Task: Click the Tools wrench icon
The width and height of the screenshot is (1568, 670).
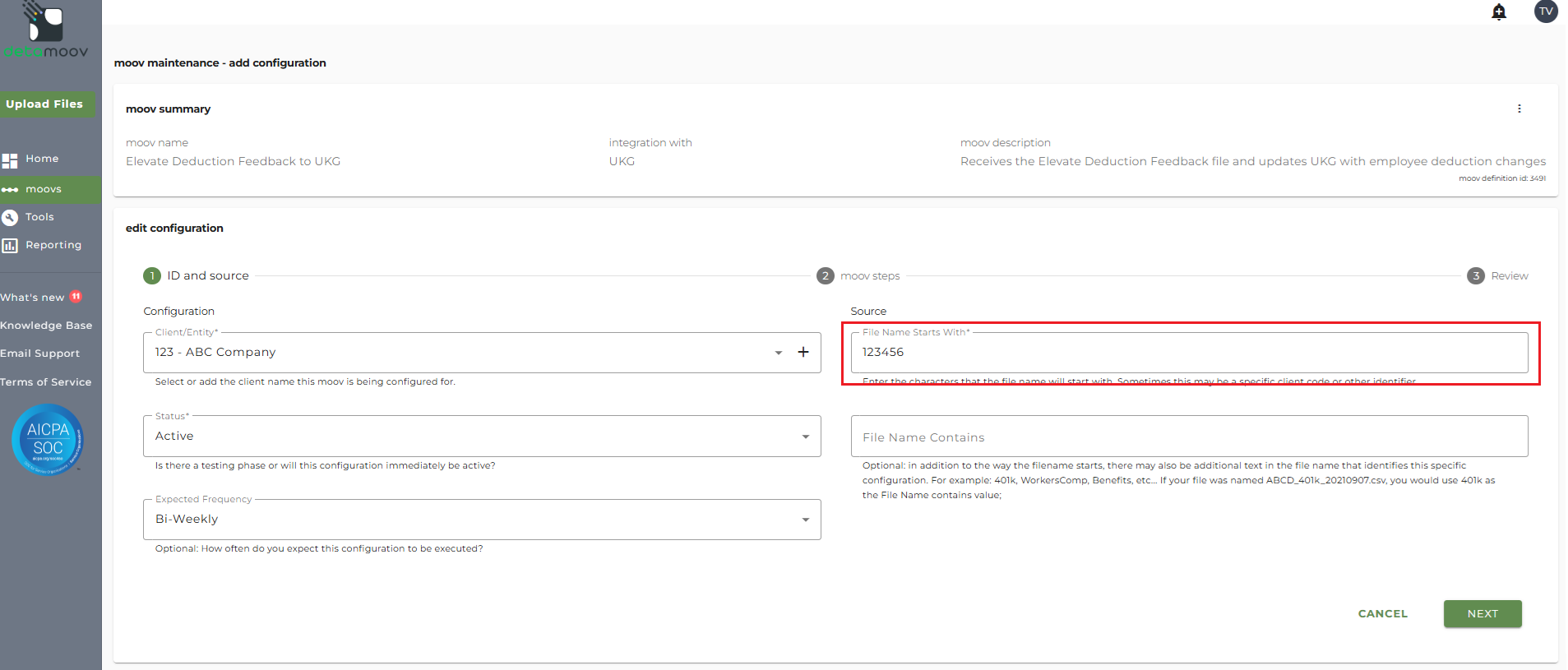Action: click(10, 218)
